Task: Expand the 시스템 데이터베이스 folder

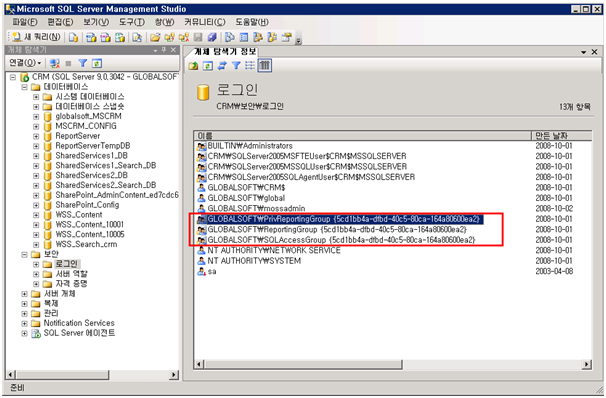Action: 36,97
